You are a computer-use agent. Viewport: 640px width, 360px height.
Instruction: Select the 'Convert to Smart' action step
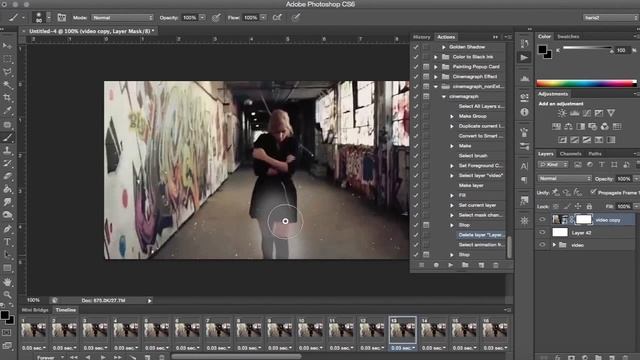click(481, 136)
